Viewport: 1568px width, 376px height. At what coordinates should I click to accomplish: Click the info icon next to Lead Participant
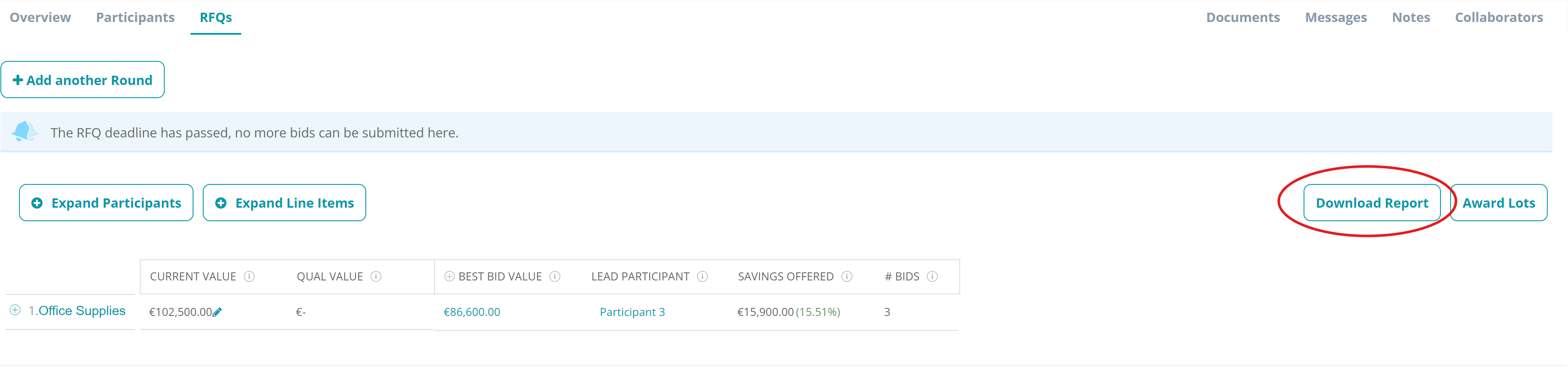(702, 277)
